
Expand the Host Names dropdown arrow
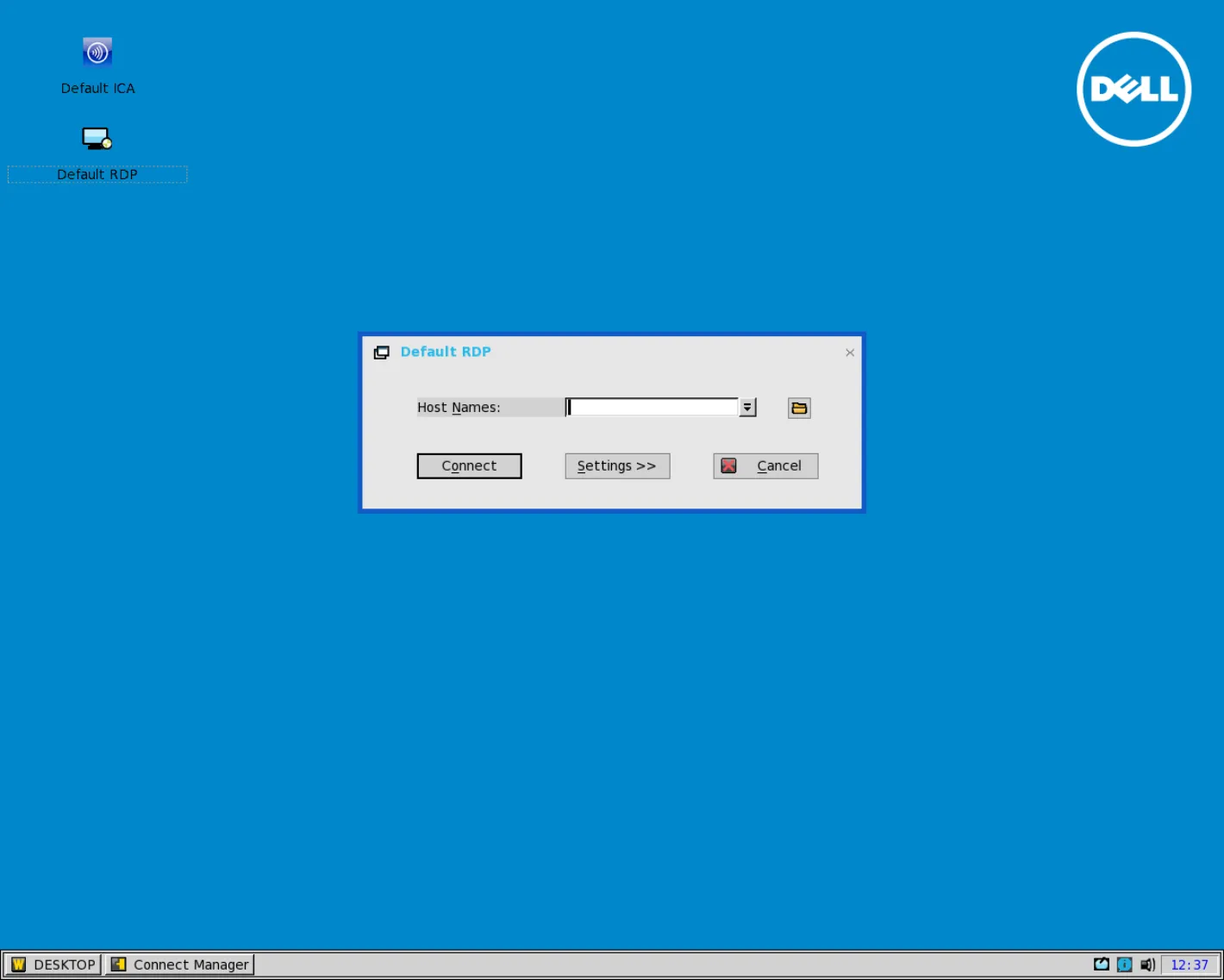tap(747, 408)
